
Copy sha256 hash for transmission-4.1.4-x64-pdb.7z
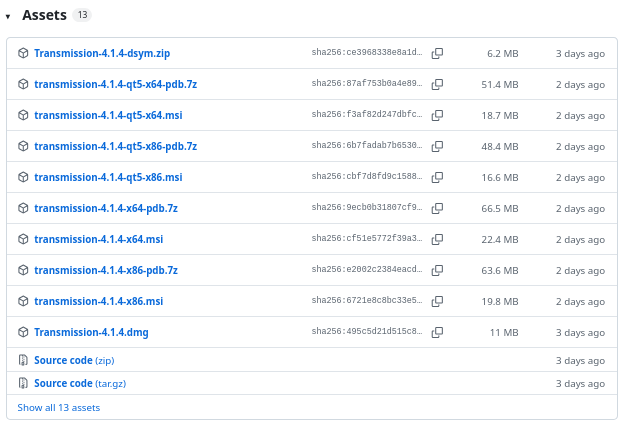(437, 208)
